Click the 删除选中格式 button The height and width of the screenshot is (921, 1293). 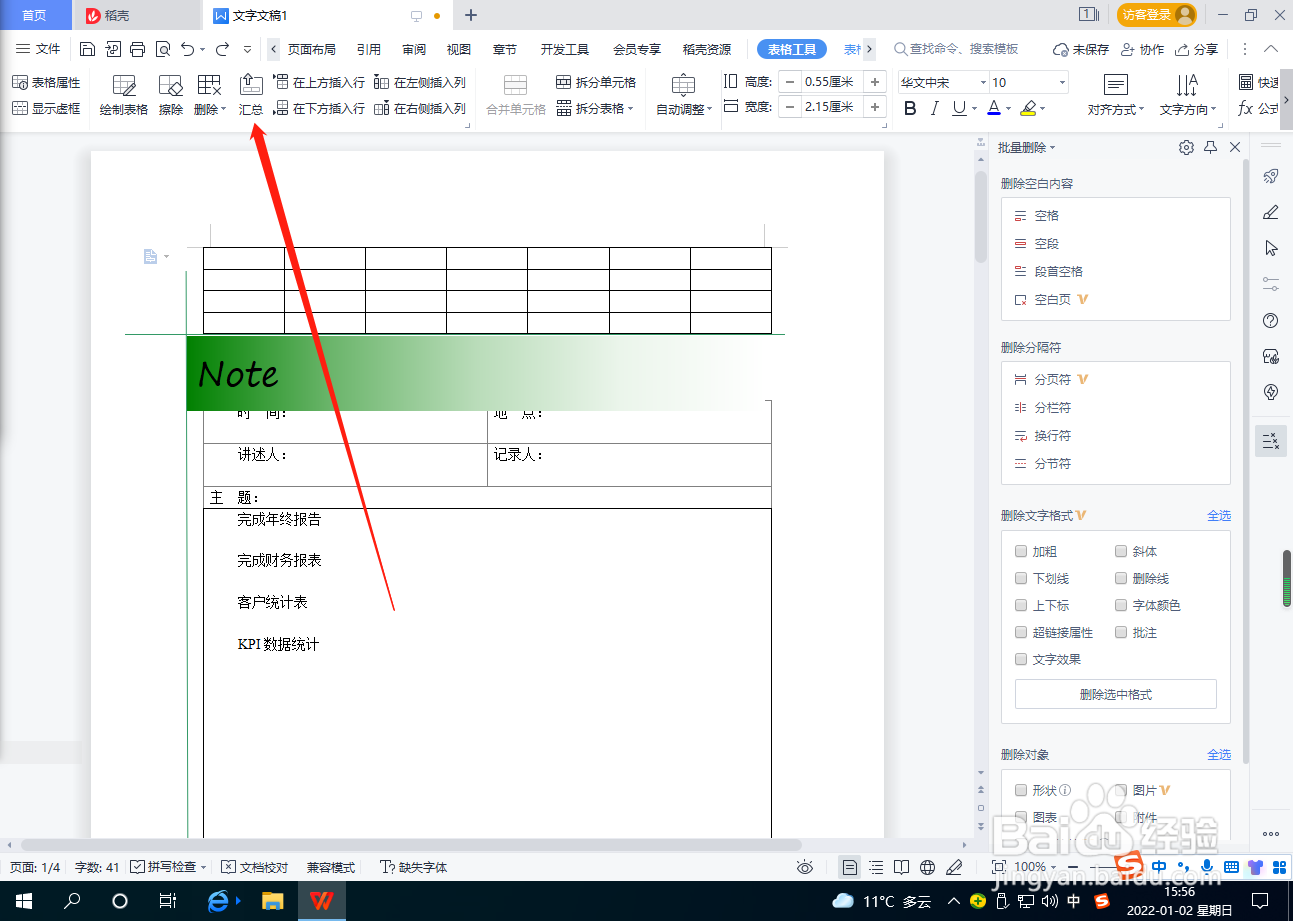click(1116, 694)
